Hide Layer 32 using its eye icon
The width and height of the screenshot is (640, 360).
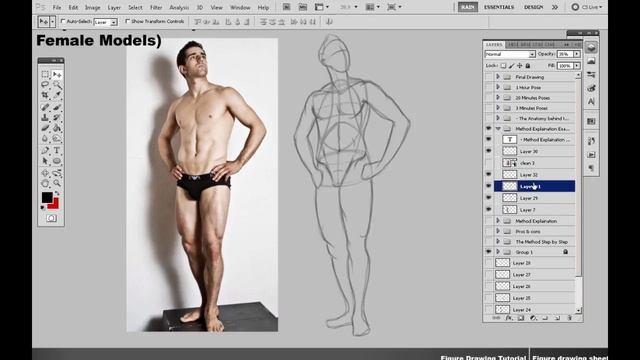click(x=489, y=174)
